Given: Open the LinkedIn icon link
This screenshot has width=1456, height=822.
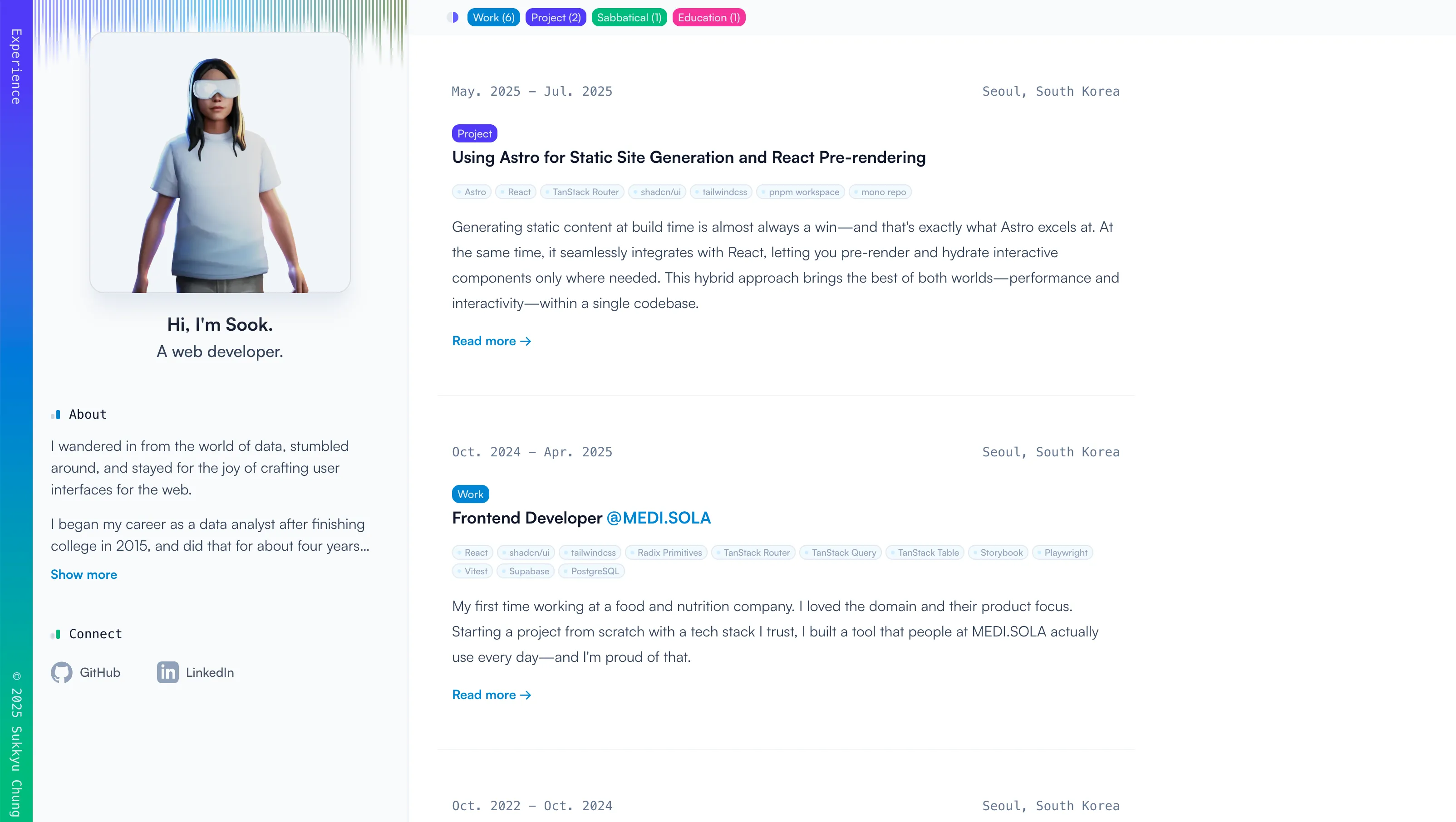Looking at the screenshot, I should tap(168, 672).
